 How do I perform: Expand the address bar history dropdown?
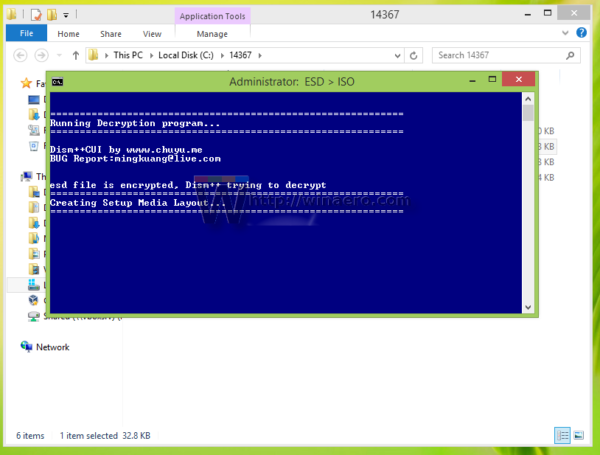398,55
